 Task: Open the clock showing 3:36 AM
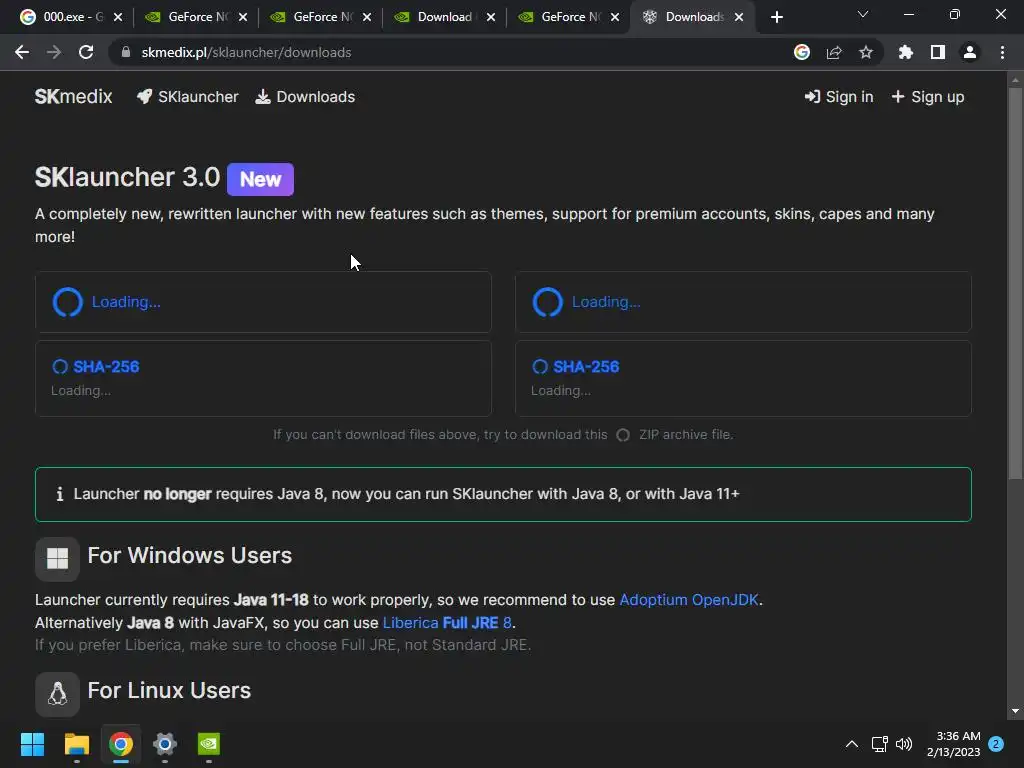[953, 744]
